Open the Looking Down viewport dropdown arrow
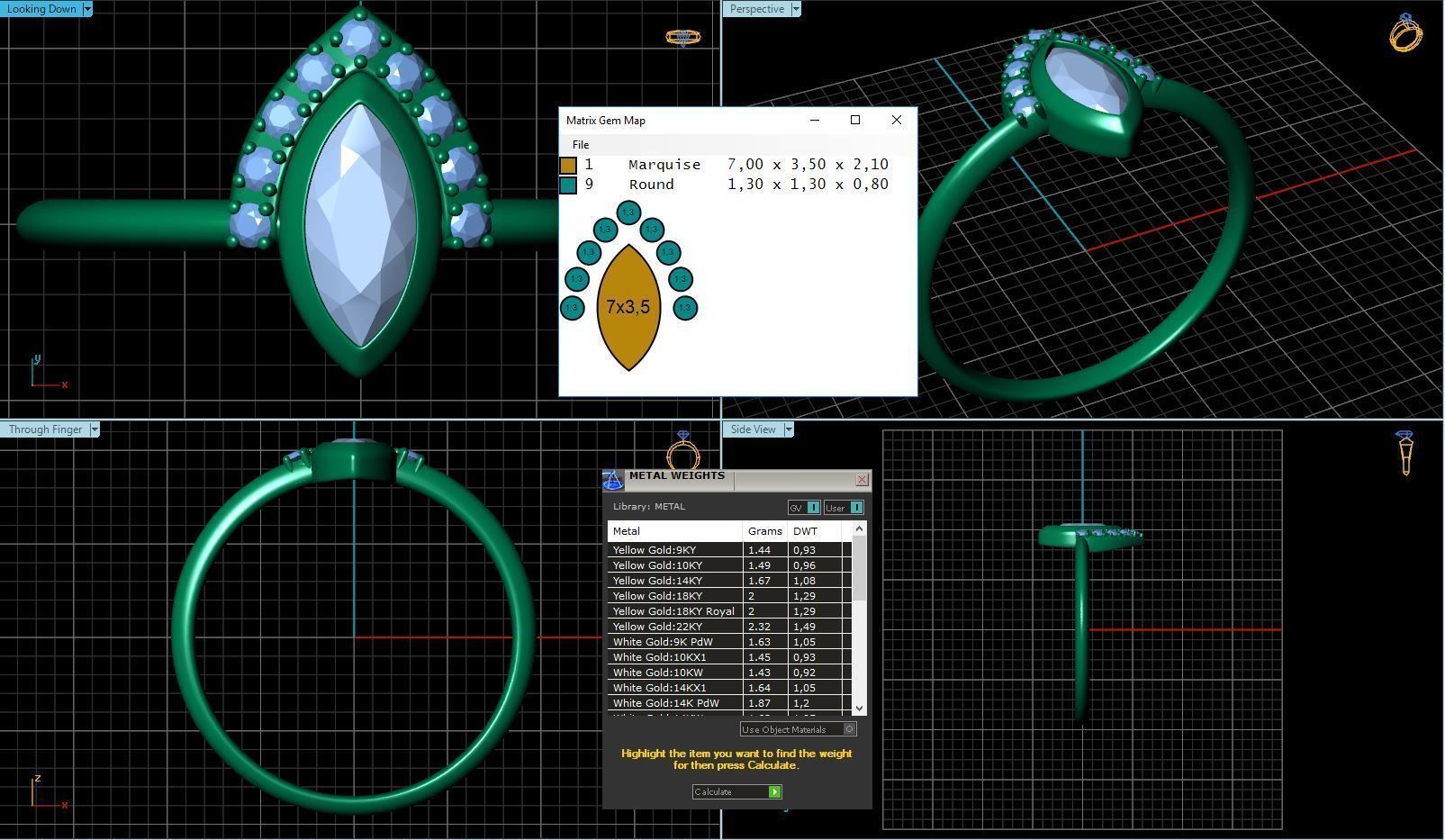 pos(87,9)
